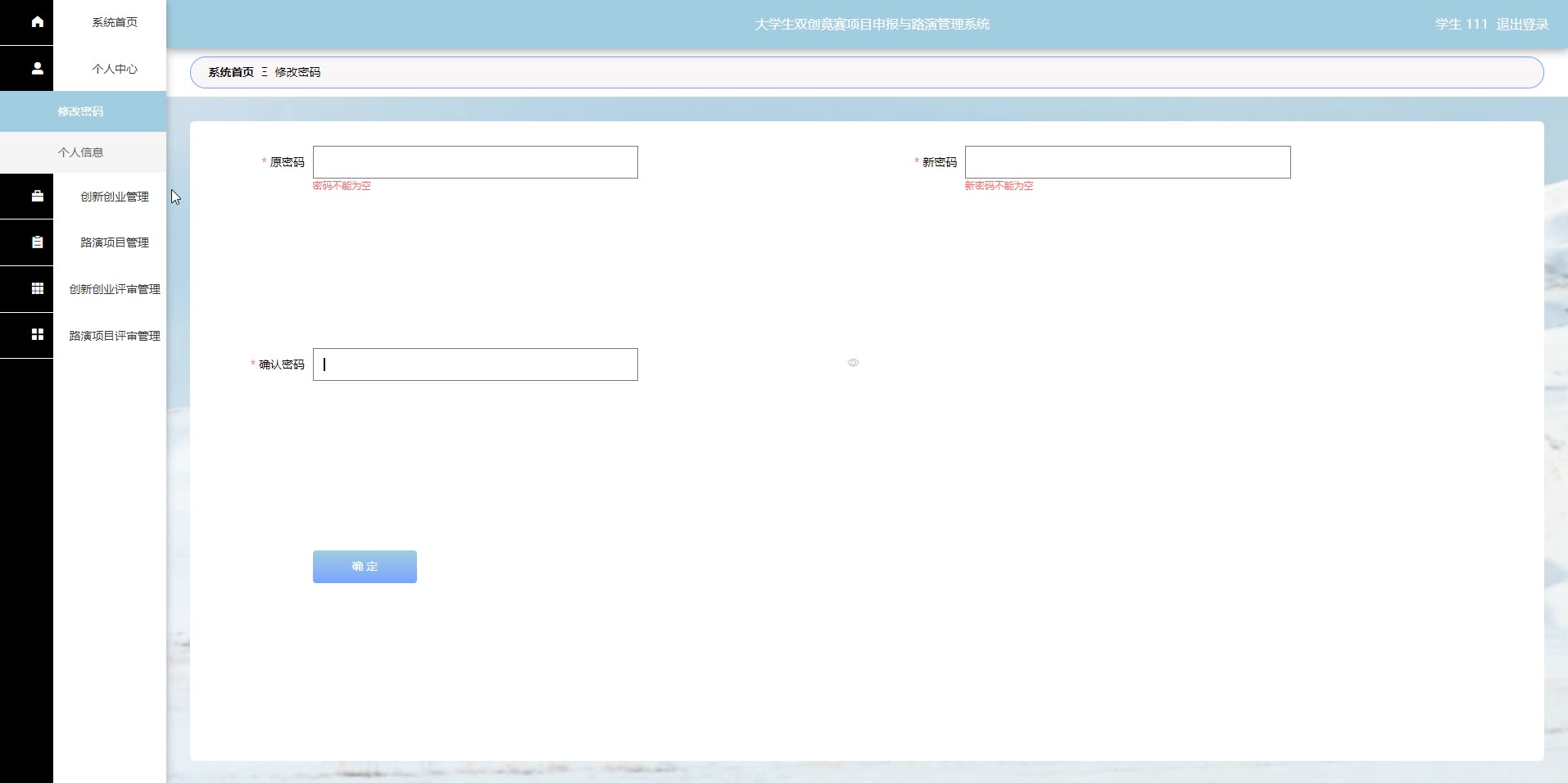Click the four-squares icon for 路演项目评审管理
The image size is (1568, 783).
pos(38,334)
